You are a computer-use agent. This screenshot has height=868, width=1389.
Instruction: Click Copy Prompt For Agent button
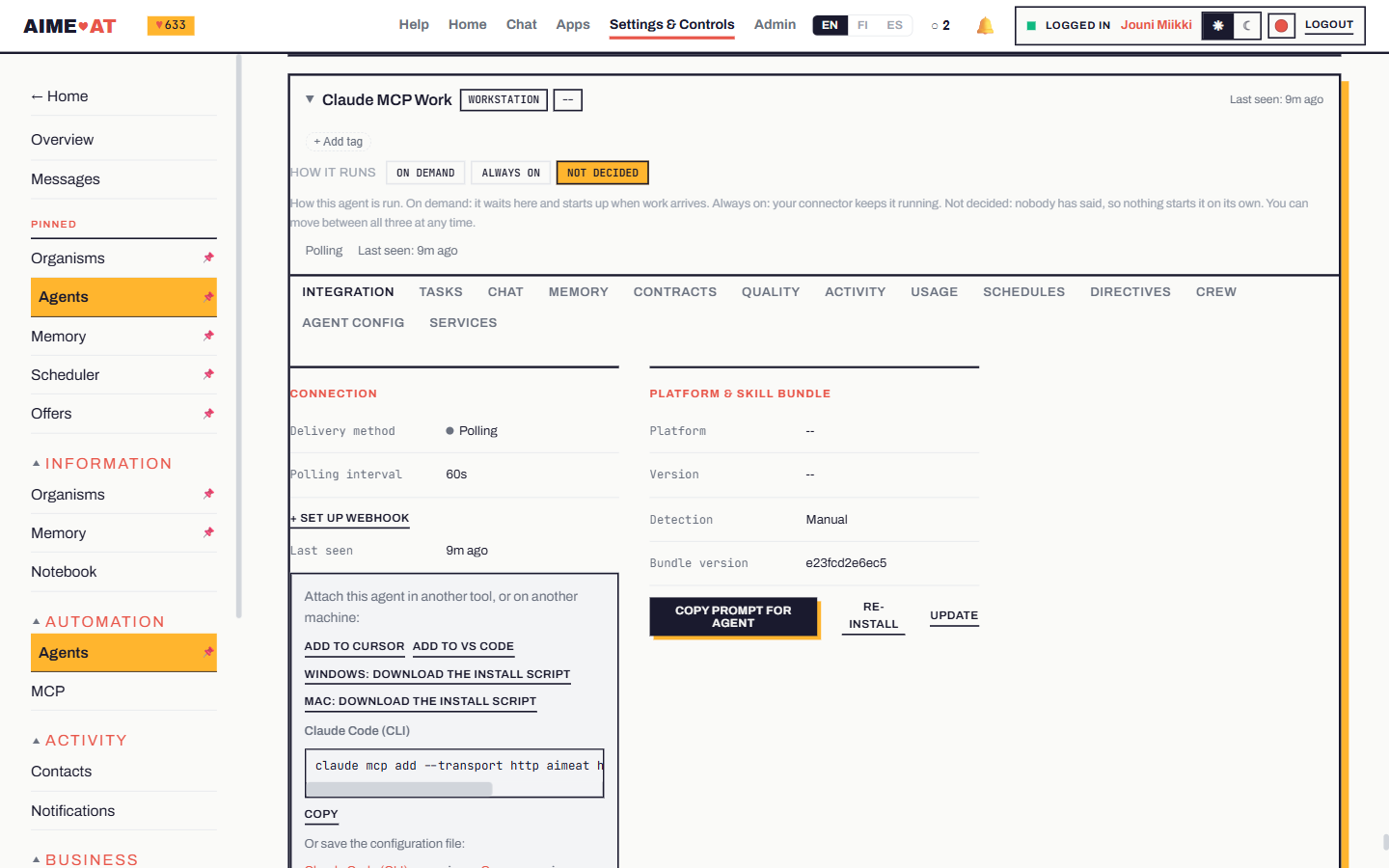pos(733,617)
